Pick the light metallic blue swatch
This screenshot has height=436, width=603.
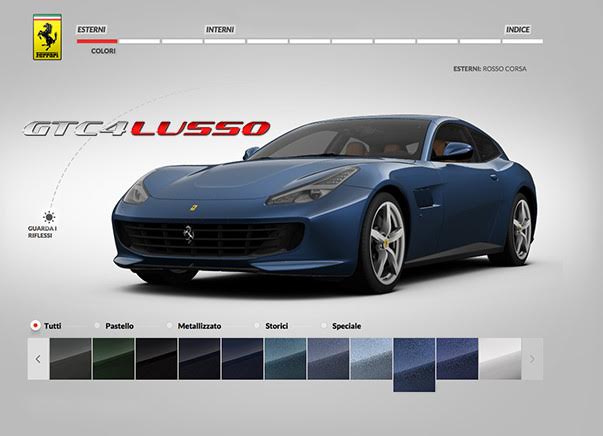point(371,359)
